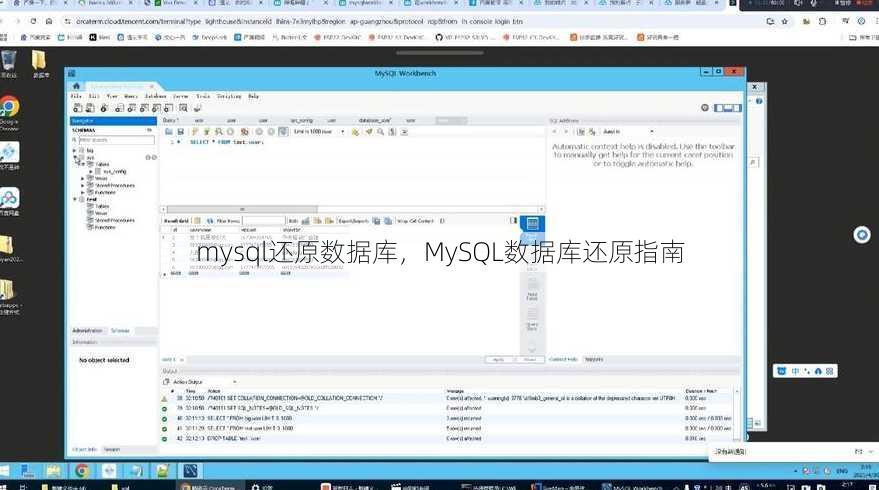Toggle word wrap icon in editor toolbar
Screen dimensions: 879x490
click(x=404, y=132)
